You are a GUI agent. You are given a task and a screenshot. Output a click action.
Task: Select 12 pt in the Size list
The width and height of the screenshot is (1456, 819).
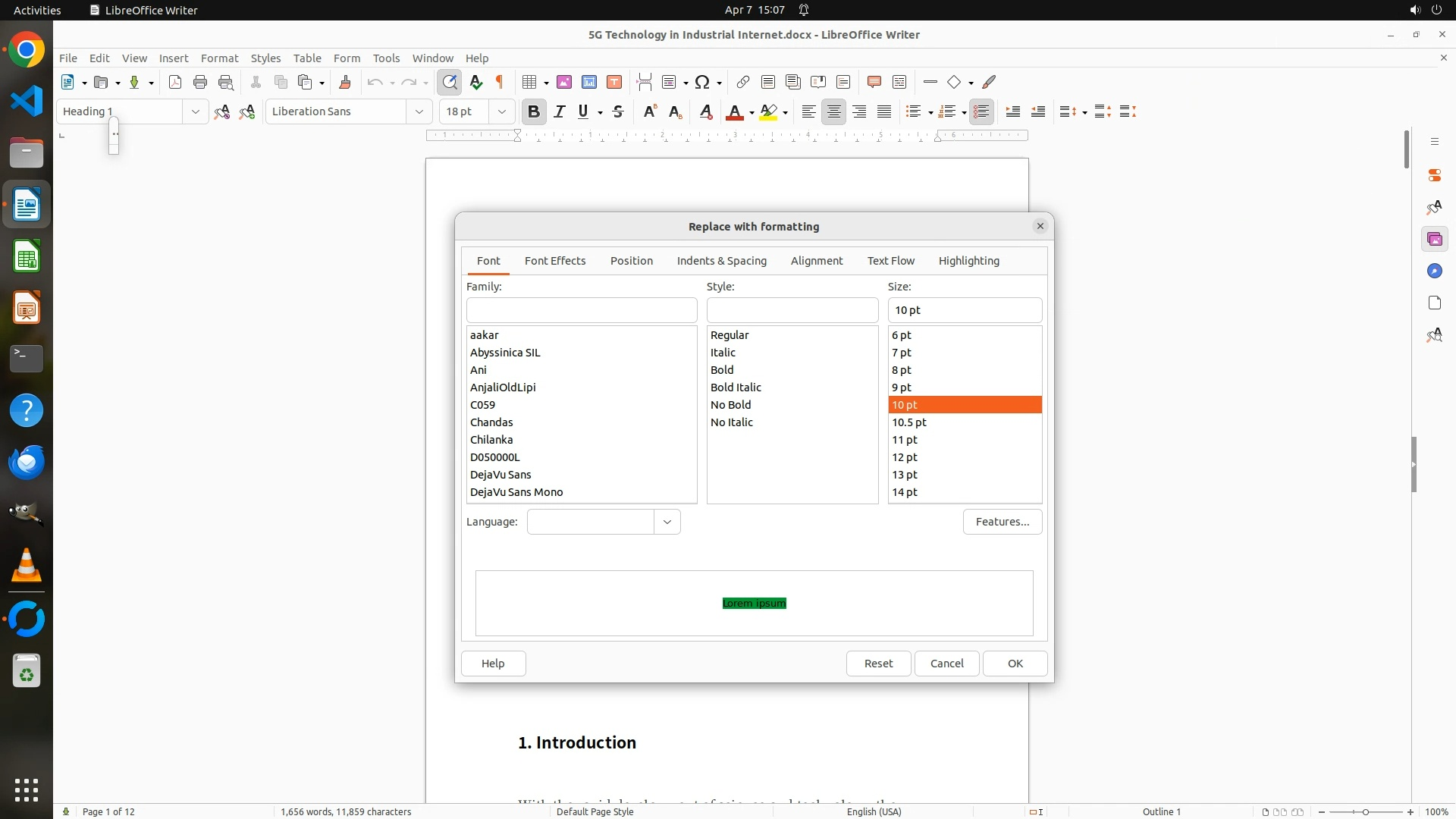point(905,457)
